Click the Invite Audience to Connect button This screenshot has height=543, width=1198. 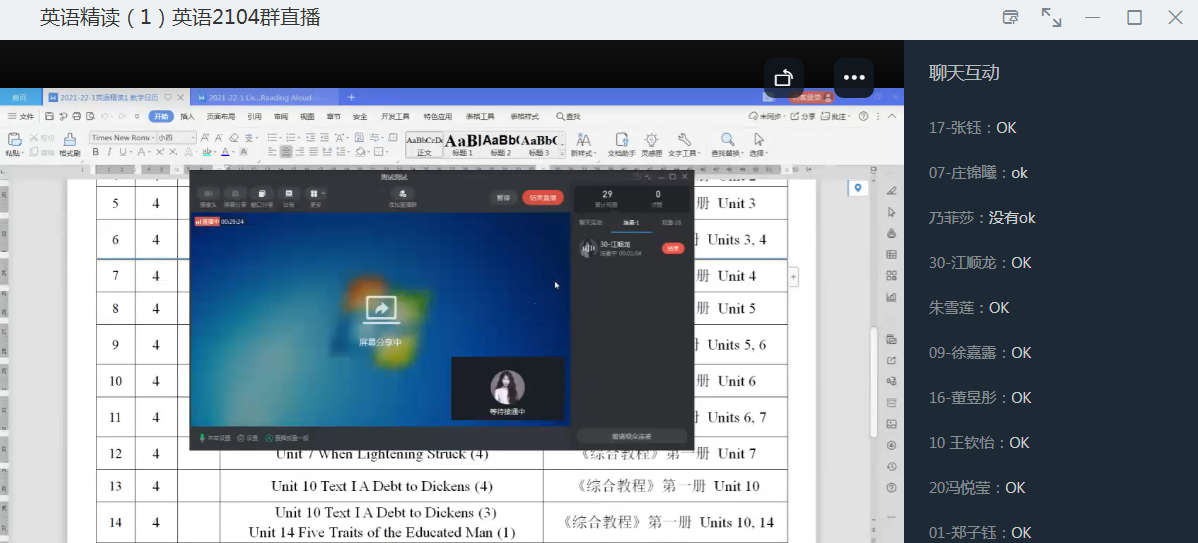(x=631, y=436)
